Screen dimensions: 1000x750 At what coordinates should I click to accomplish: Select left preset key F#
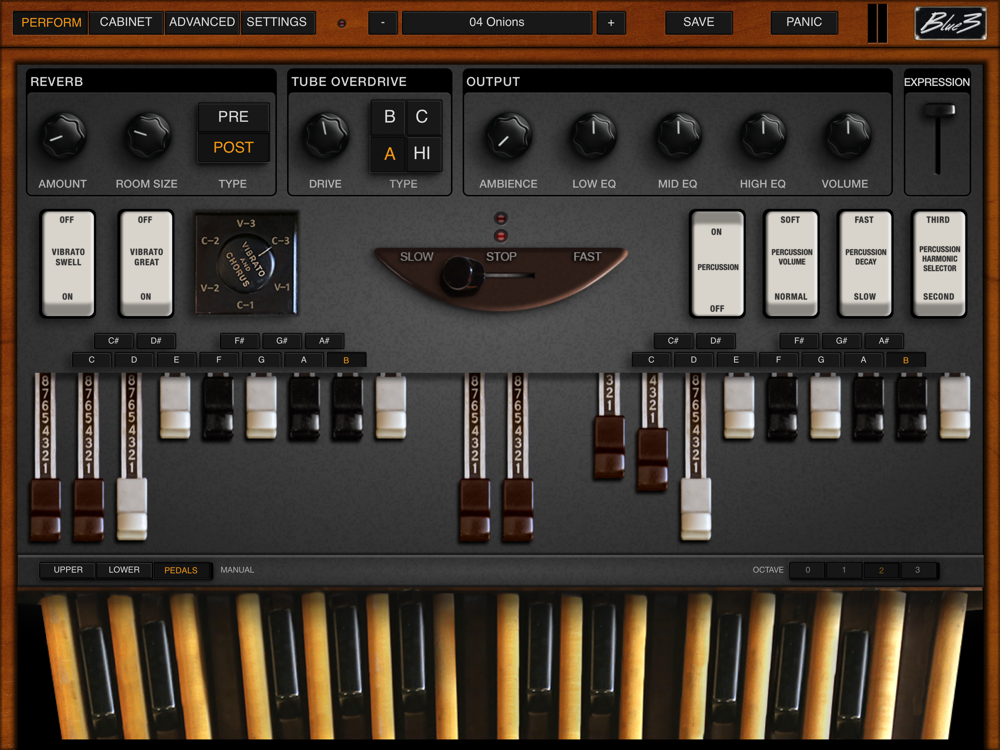pos(239,341)
